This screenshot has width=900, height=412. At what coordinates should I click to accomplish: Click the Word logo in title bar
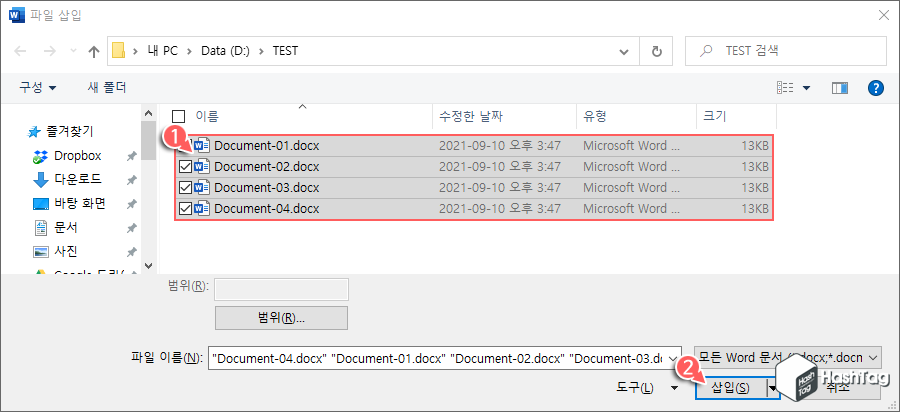pyautogui.click(x=17, y=15)
